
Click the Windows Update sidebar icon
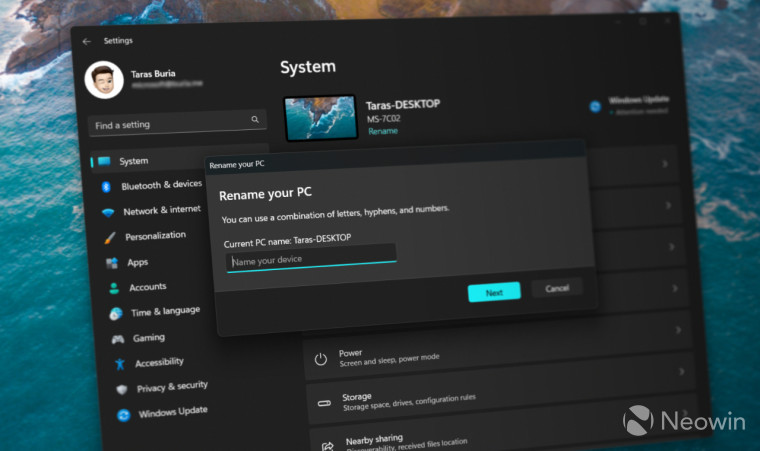pos(124,415)
